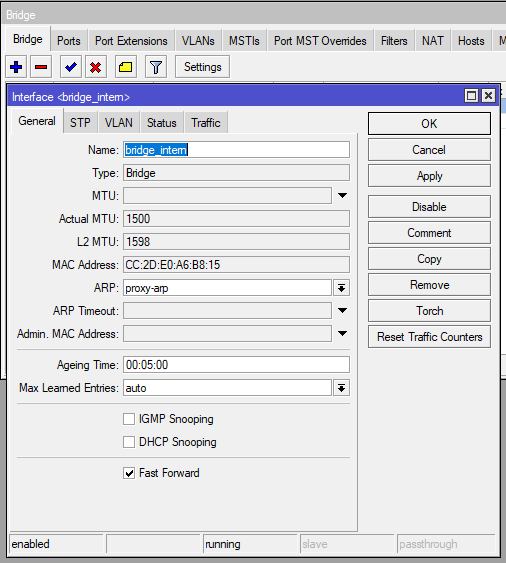Open the Ports tab in Bridge window
Screen dimensions: 506x563
tap(69, 41)
